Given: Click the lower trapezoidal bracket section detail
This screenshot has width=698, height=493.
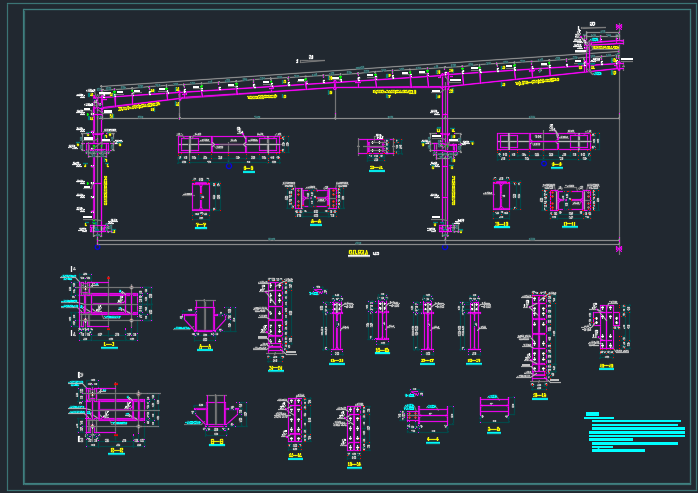Looking at the screenshot, I should [x=216, y=413].
